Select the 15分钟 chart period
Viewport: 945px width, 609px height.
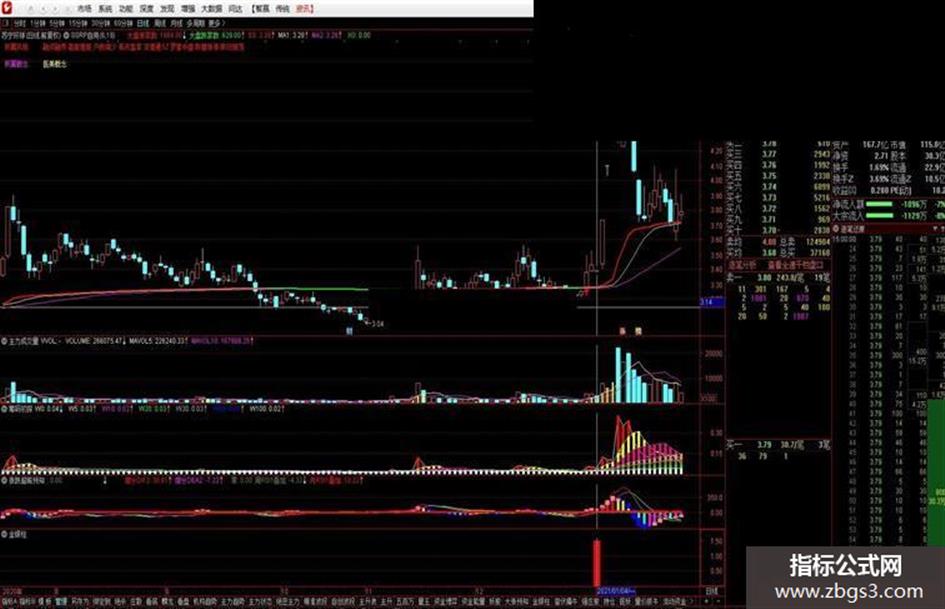(78, 23)
